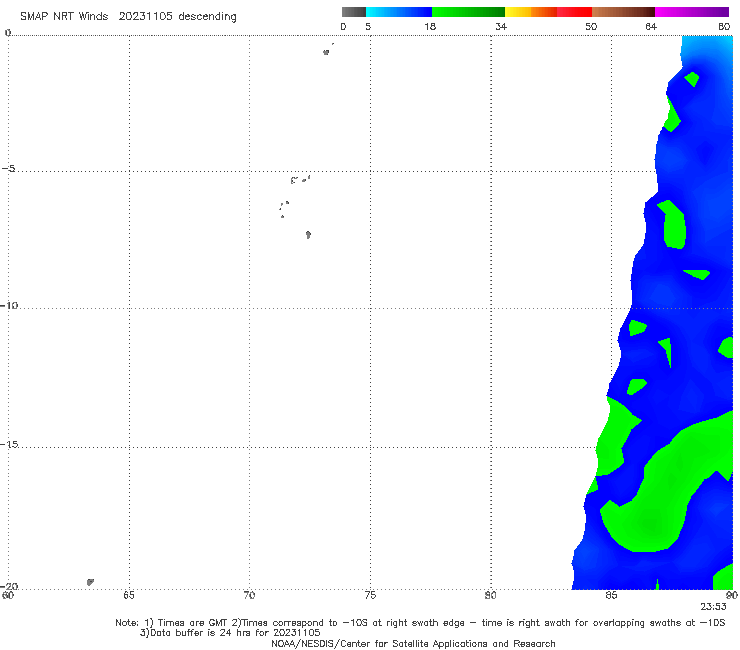Click the '65' longitude axis label
Image resolution: width=740 pixels, height=650 pixels.
[x=129, y=595]
